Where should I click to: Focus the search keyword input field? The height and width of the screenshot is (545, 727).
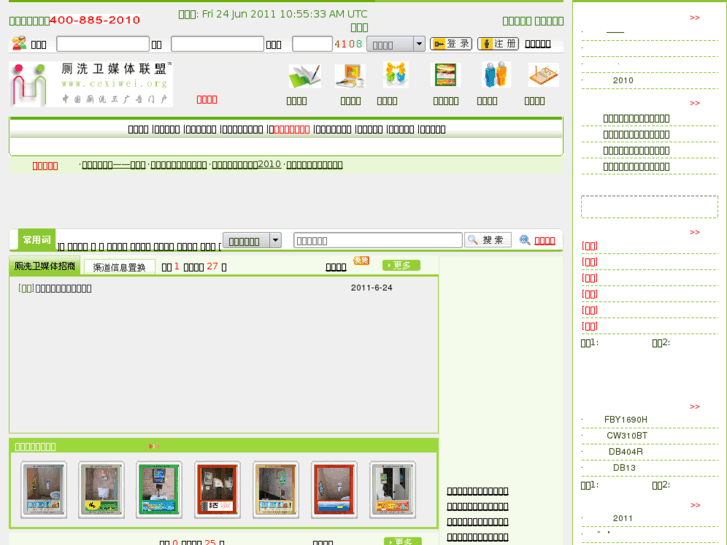378,240
